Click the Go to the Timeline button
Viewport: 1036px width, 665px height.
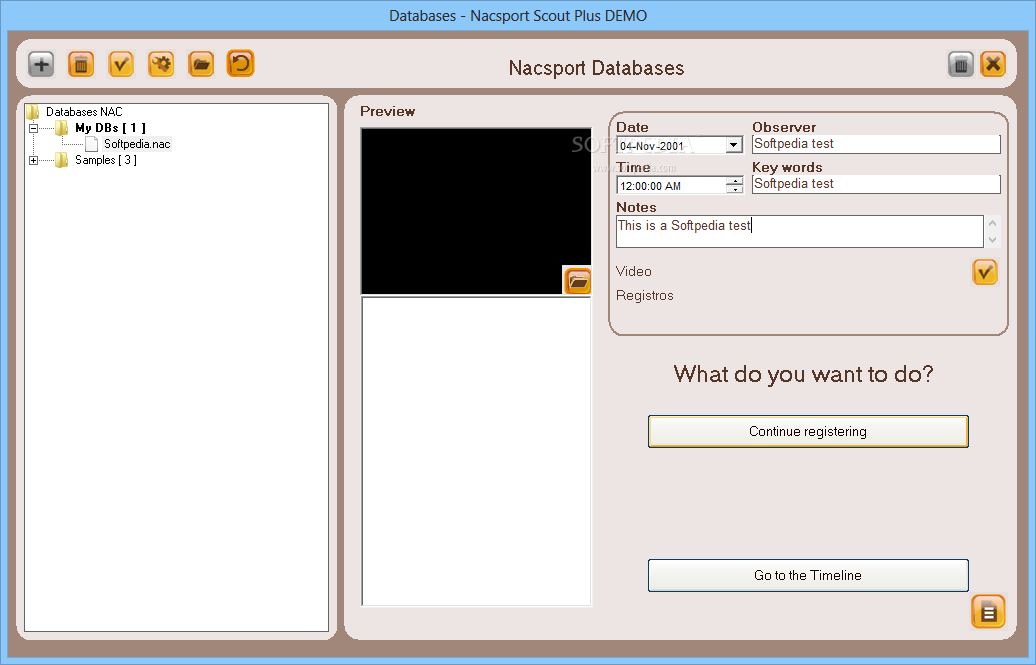808,576
